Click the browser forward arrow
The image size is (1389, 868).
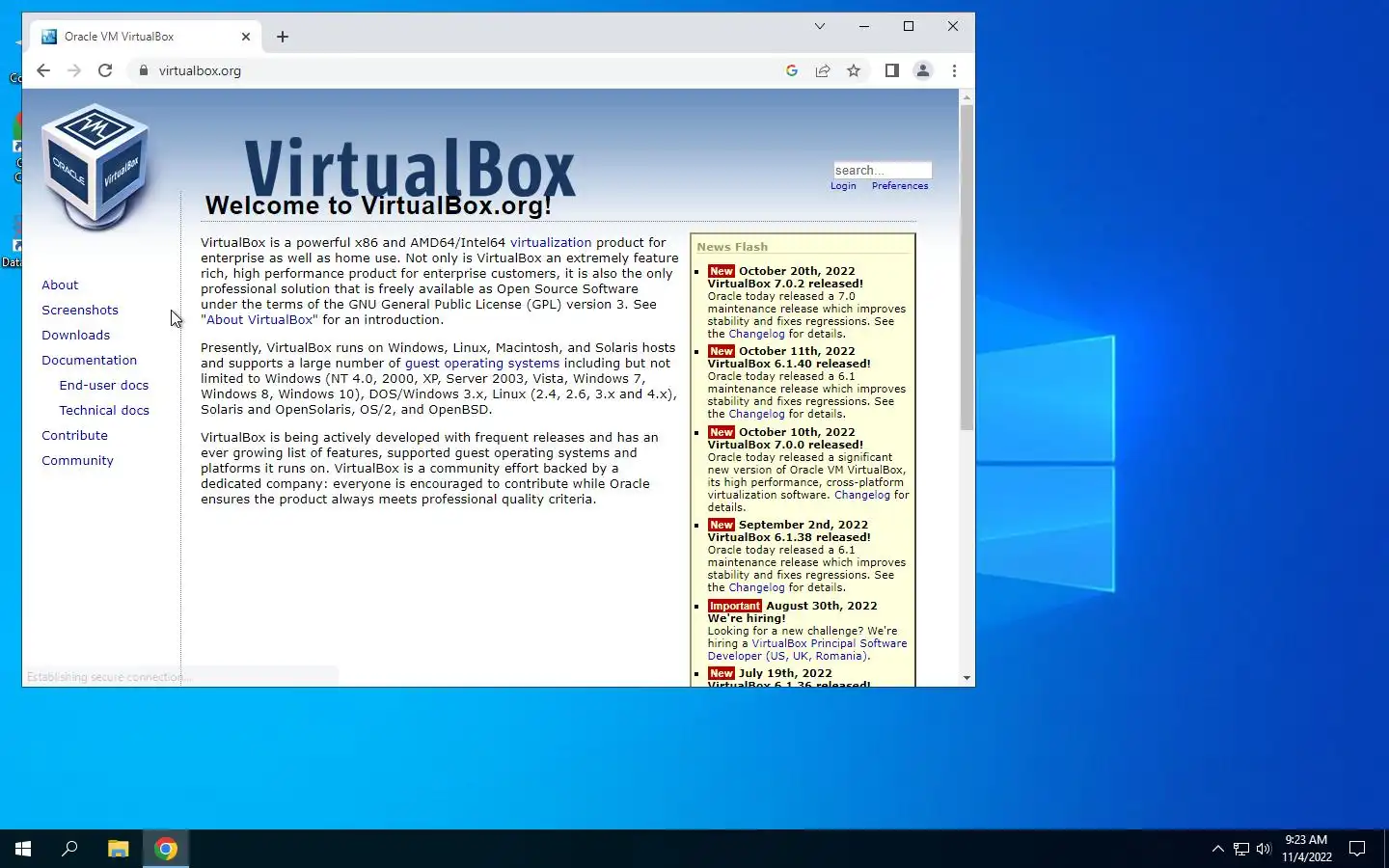(x=74, y=70)
